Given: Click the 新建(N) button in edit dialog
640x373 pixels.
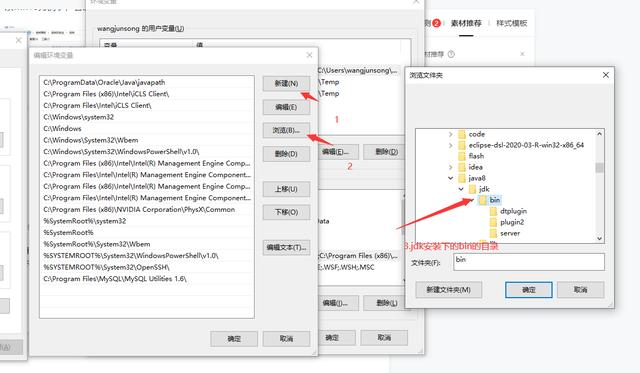Looking at the screenshot, I should coord(286,83).
